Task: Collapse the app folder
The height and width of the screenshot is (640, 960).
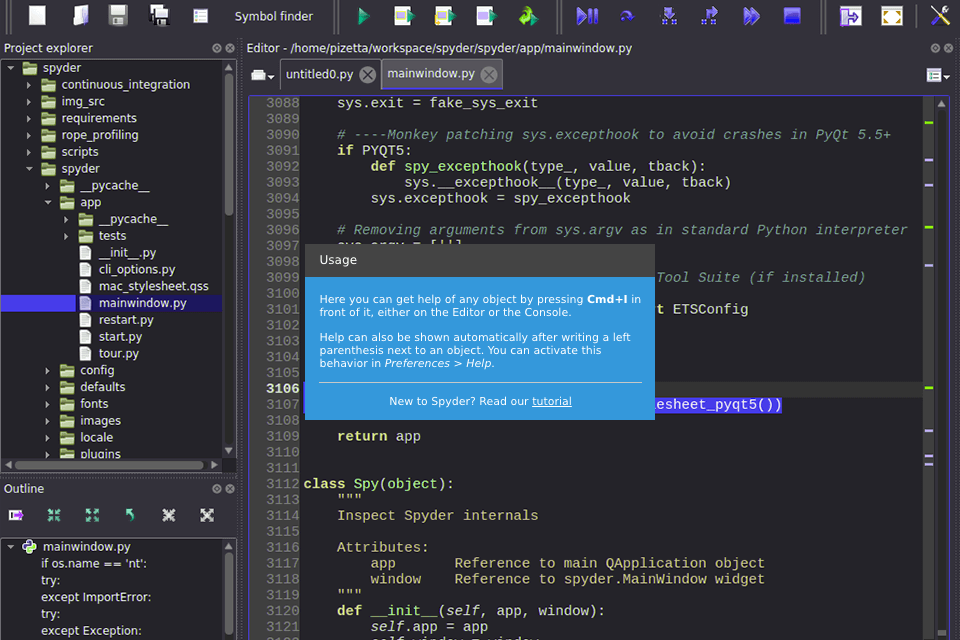Action: tap(46, 202)
